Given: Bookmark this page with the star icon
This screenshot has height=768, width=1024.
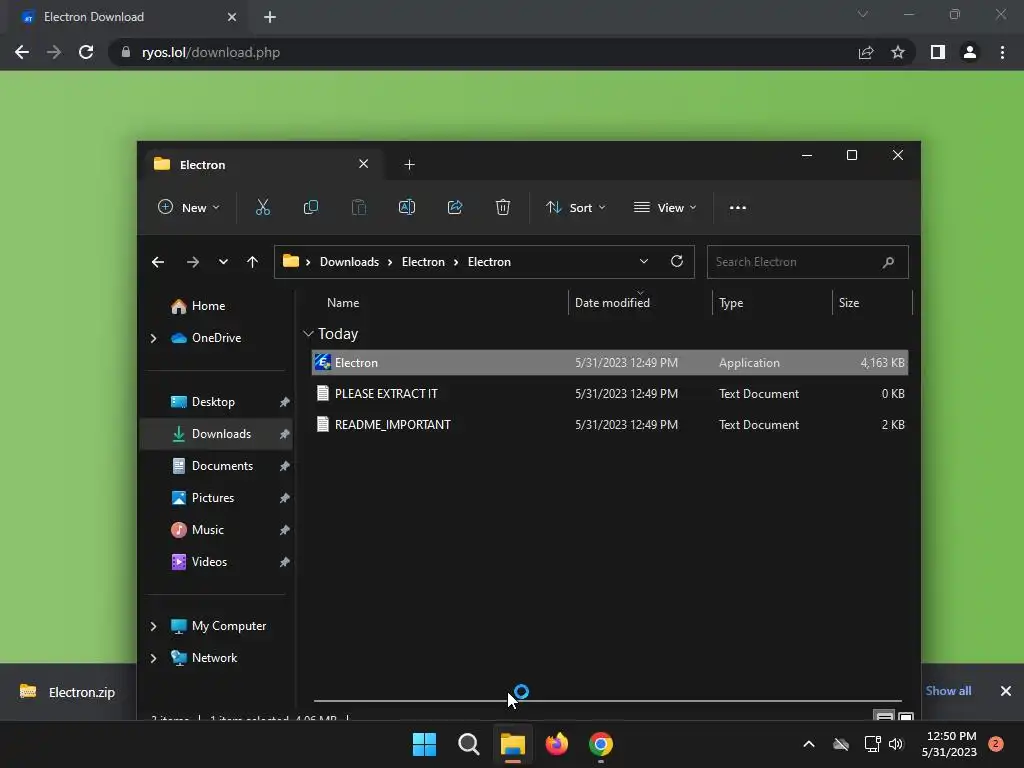Looking at the screenshot, I should (x=898, y=52).
